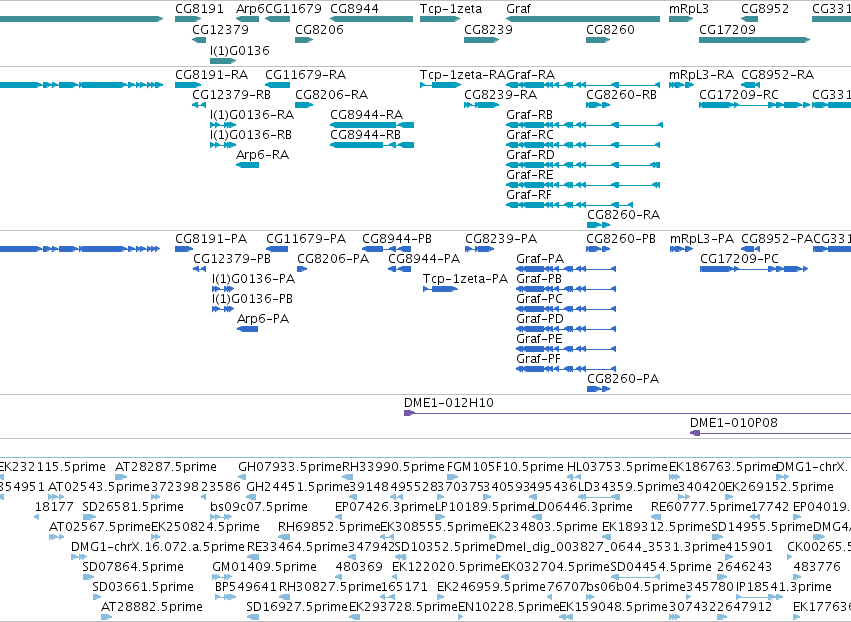The image size is (851, 622).
Task: Select the Graf-RB transcript label
Action: 529,115
